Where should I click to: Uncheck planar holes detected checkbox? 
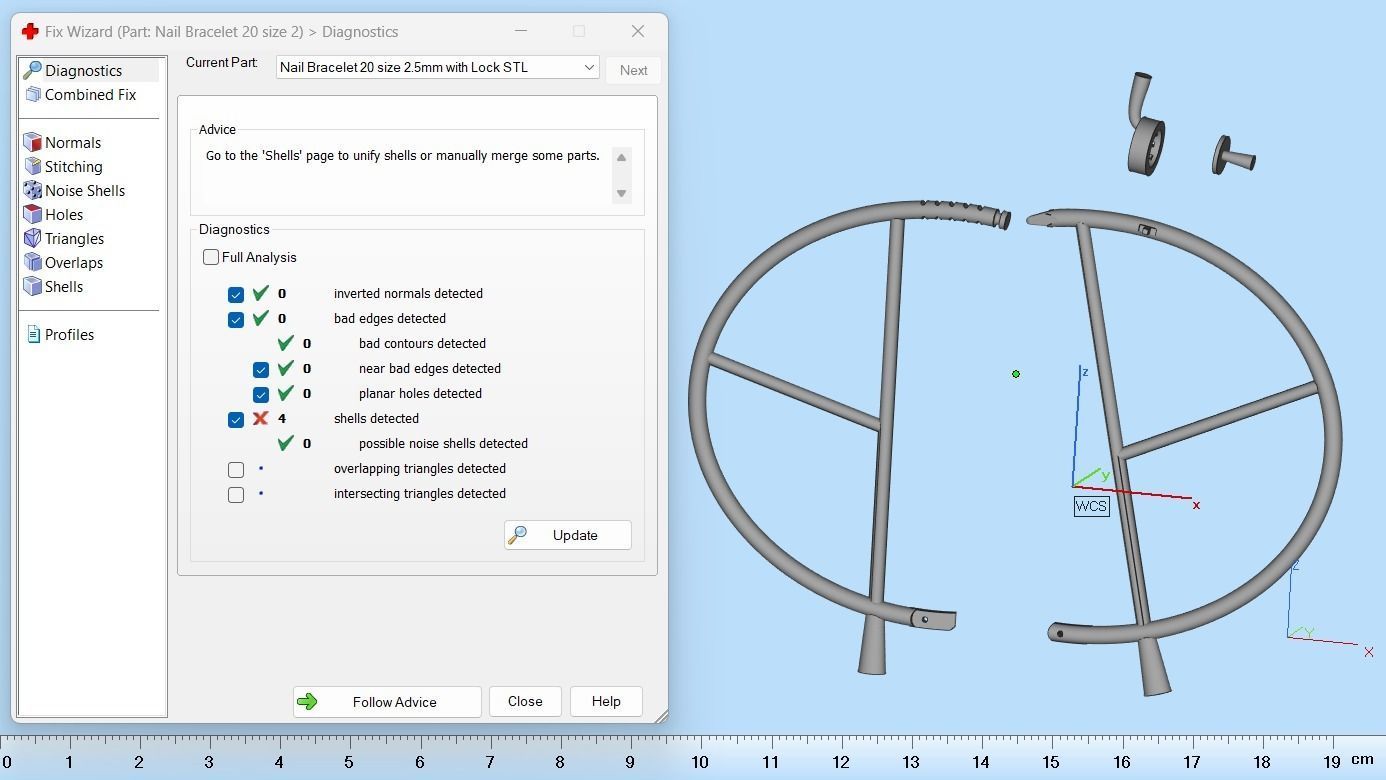pyautogui.click(x=261, y=394)
